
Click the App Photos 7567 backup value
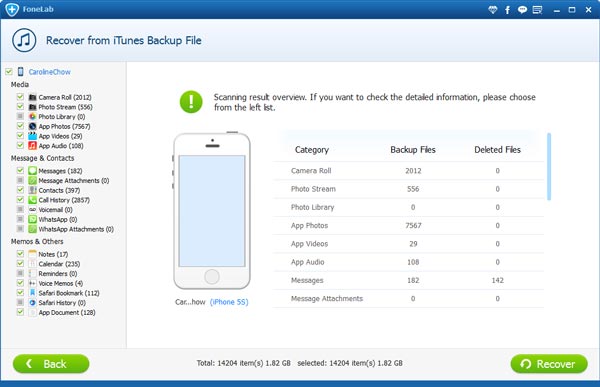click(413, 225)
